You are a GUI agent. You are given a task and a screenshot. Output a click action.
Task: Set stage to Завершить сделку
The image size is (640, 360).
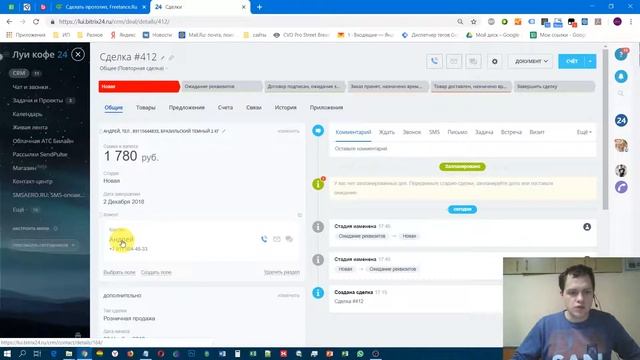tap(554, 87)
